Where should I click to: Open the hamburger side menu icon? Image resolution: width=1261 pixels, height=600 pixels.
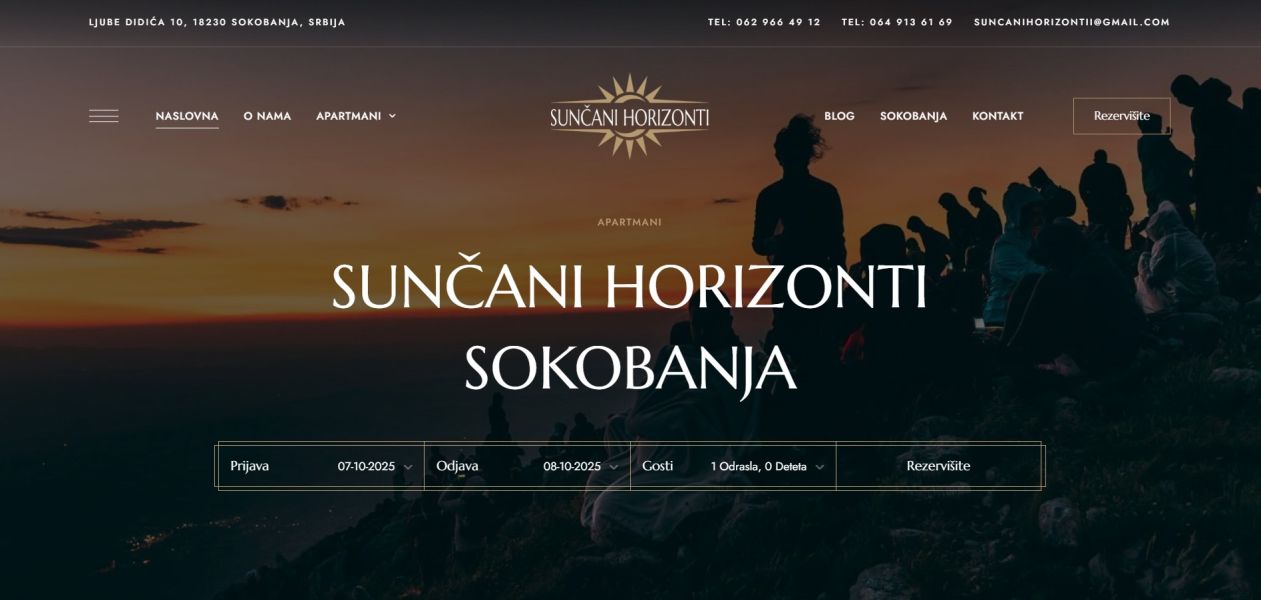[x=103, y=116]
